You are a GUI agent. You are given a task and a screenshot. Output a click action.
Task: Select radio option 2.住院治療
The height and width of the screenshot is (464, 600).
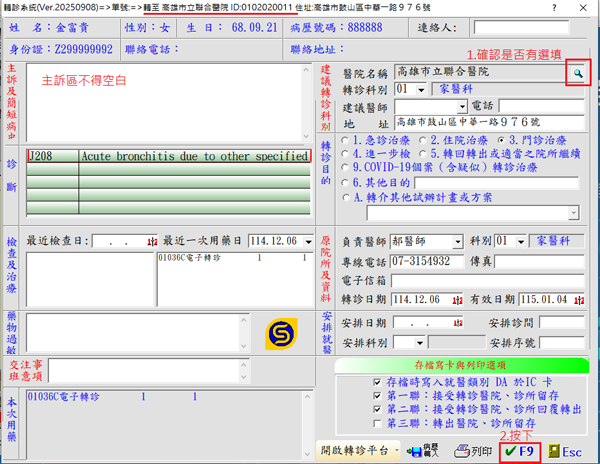pos(421,140)
